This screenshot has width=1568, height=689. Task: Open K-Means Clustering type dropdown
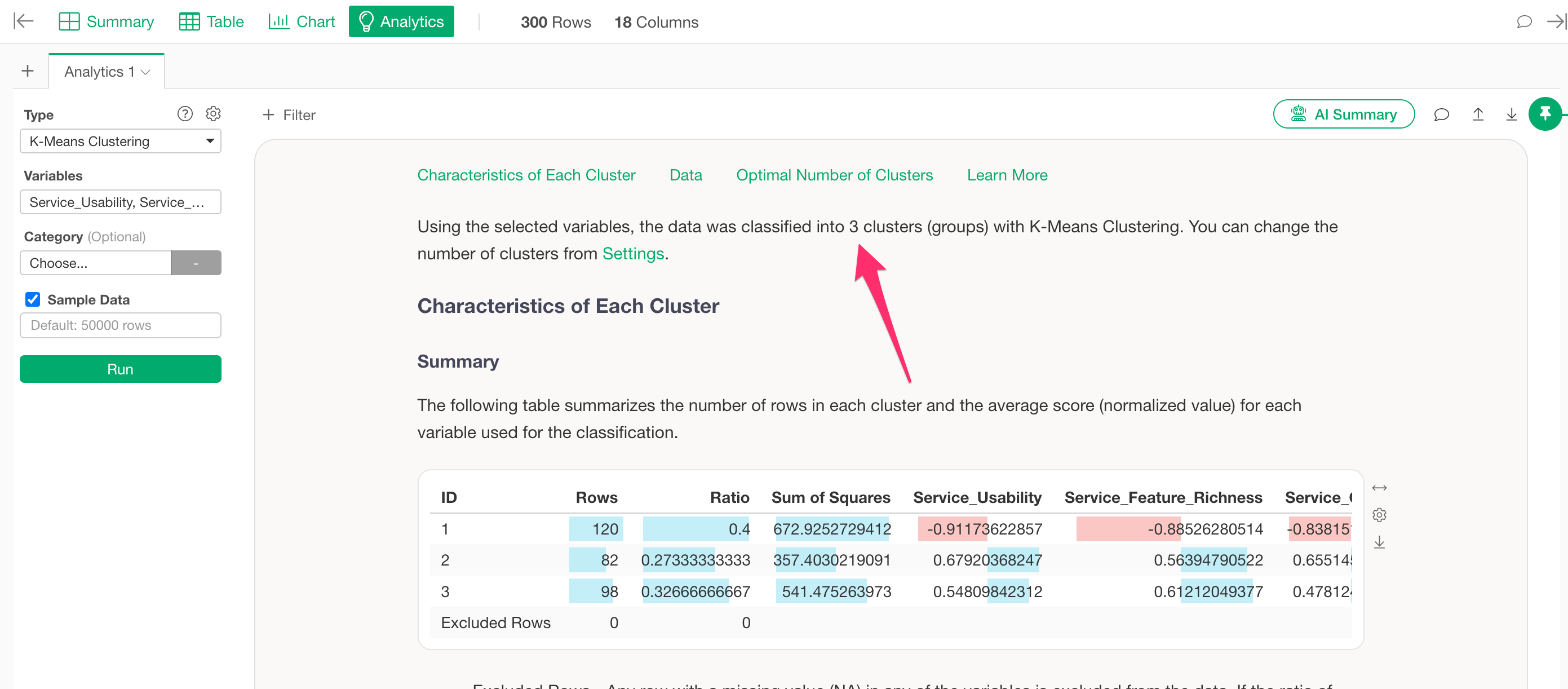point(120,141)
